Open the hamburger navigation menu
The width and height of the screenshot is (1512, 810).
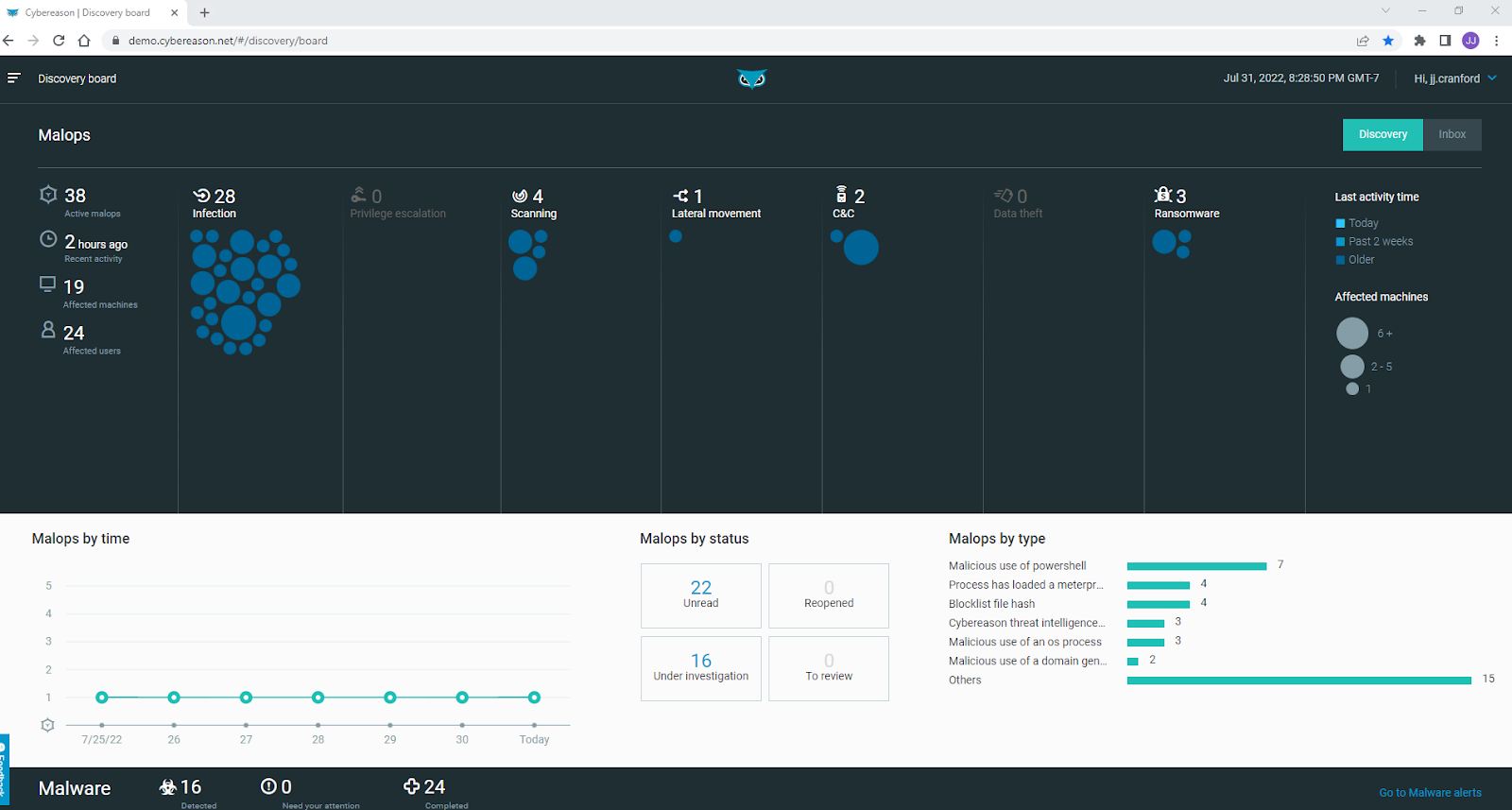[x=14, y=78]
